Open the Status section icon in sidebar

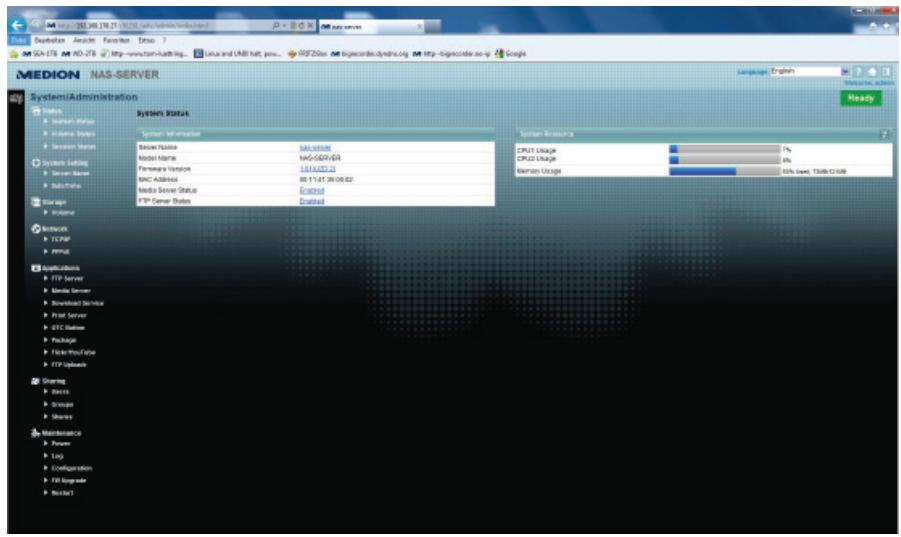36,111
